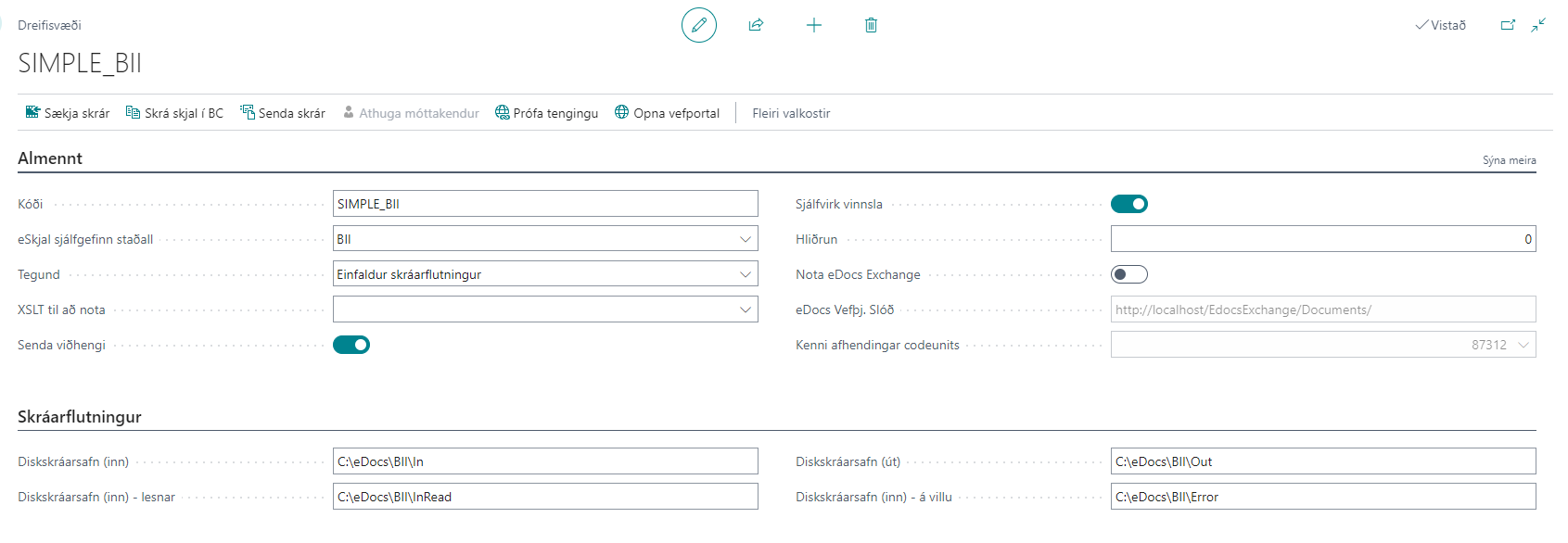Screen dimensions: 1568x543
Task: Open the Tegund dropdown list
Action: pyautogui.click(x=745, y=274)
